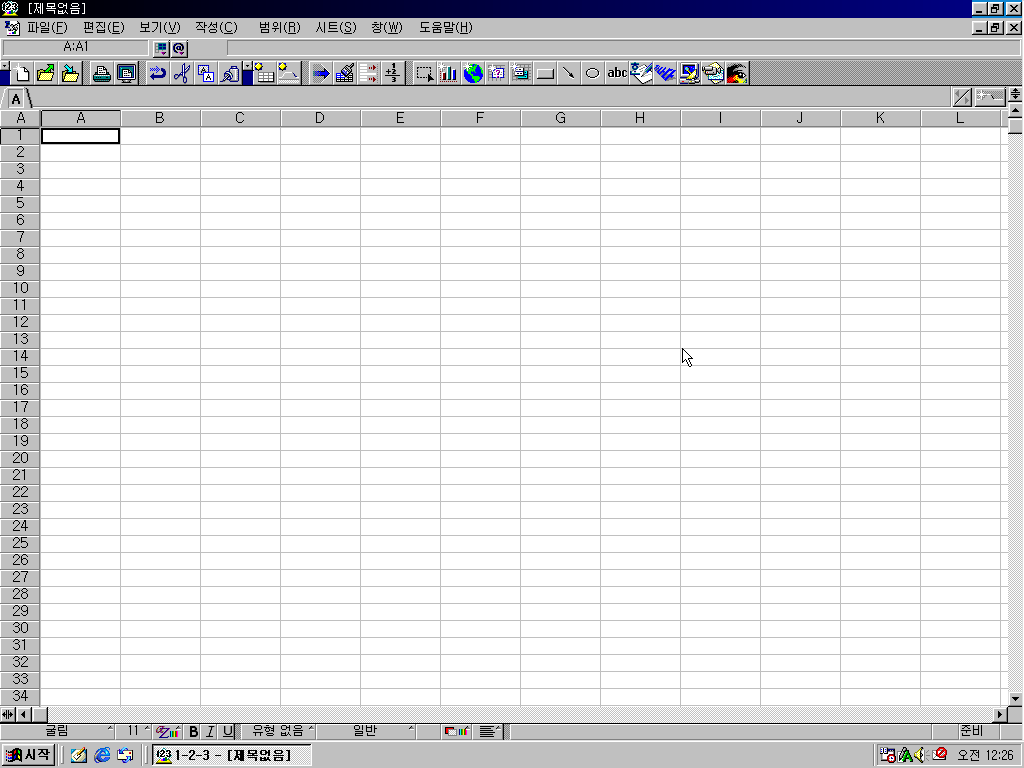1024x768 pixels.
Task: Select column D header
Action: (x=319, y=118)
